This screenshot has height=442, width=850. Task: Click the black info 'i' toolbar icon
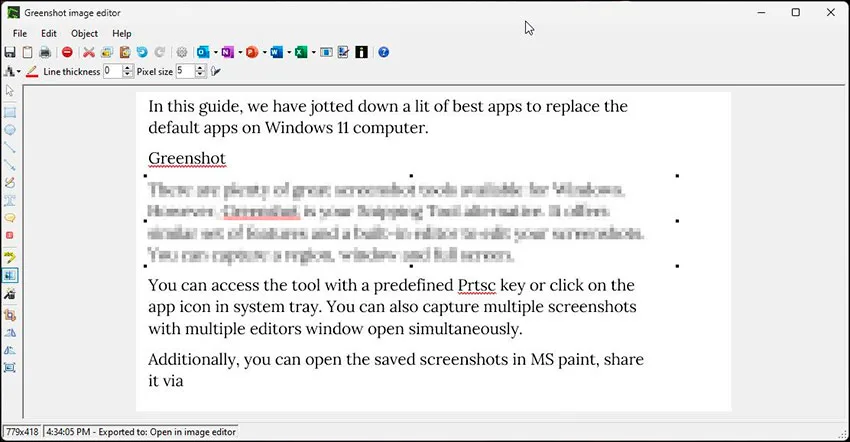tap(362, 52)
